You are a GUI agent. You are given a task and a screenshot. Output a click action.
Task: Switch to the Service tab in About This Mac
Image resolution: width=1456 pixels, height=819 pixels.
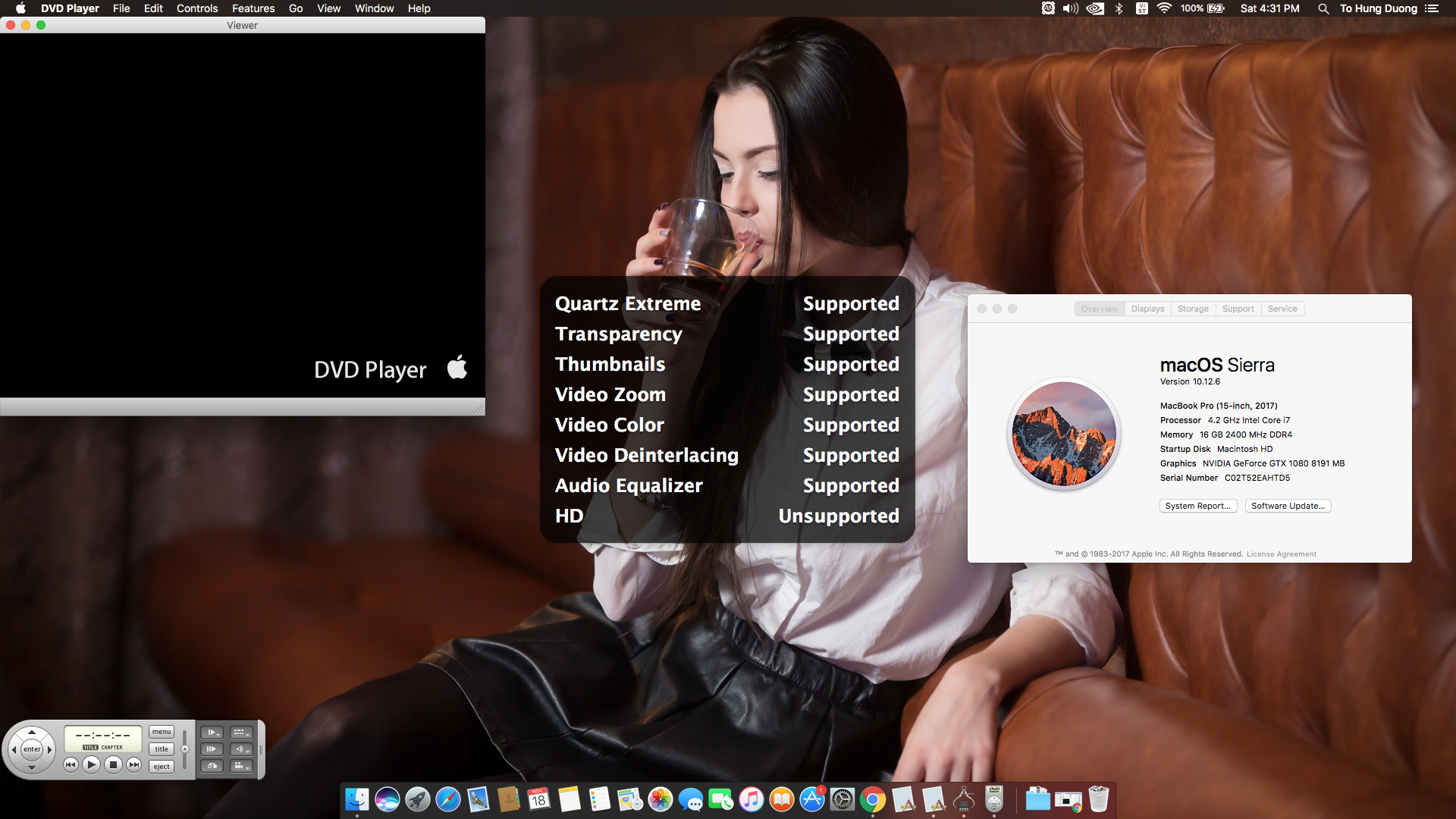(x=1282, y=309)
